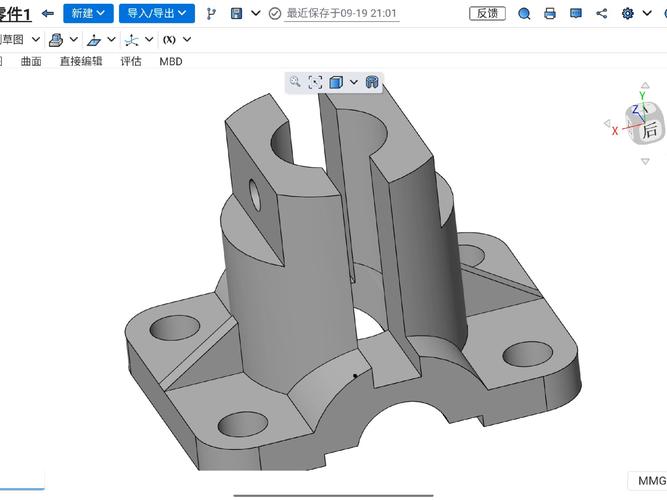The width and height of the screenshot is (667, 500).
Task: Expand the coordinate system dropdown chevron
Action: [149, 40]
